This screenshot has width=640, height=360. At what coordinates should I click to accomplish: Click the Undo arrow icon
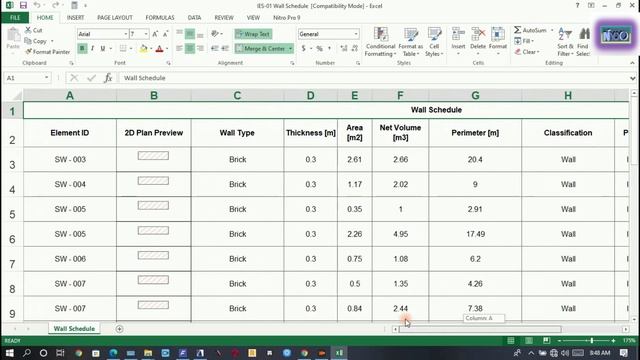click(x=37, y=5)
